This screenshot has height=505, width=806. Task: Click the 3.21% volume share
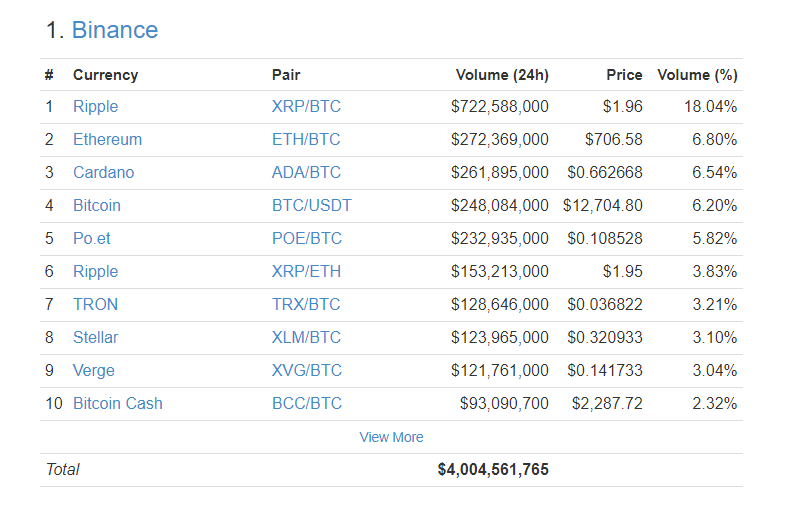715,304
